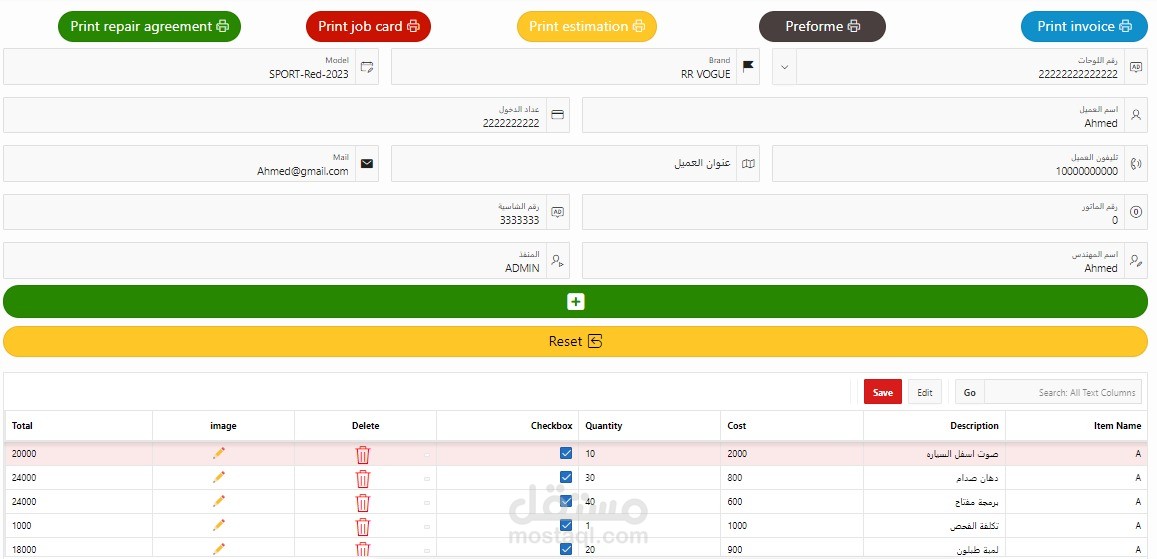Click the flag icon beside Brand
Image resolution: width=1157 pixels, height=559 pixels.
[748, 67]
